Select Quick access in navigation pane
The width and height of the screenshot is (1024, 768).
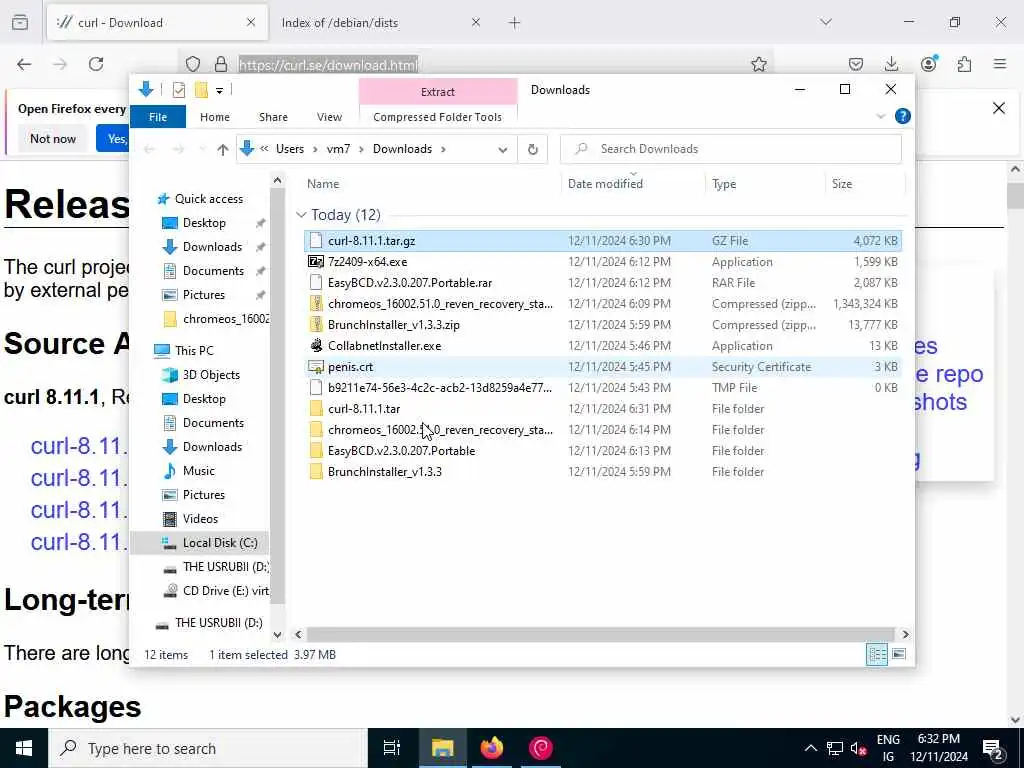pyautogui.click(x=208, y=199)
